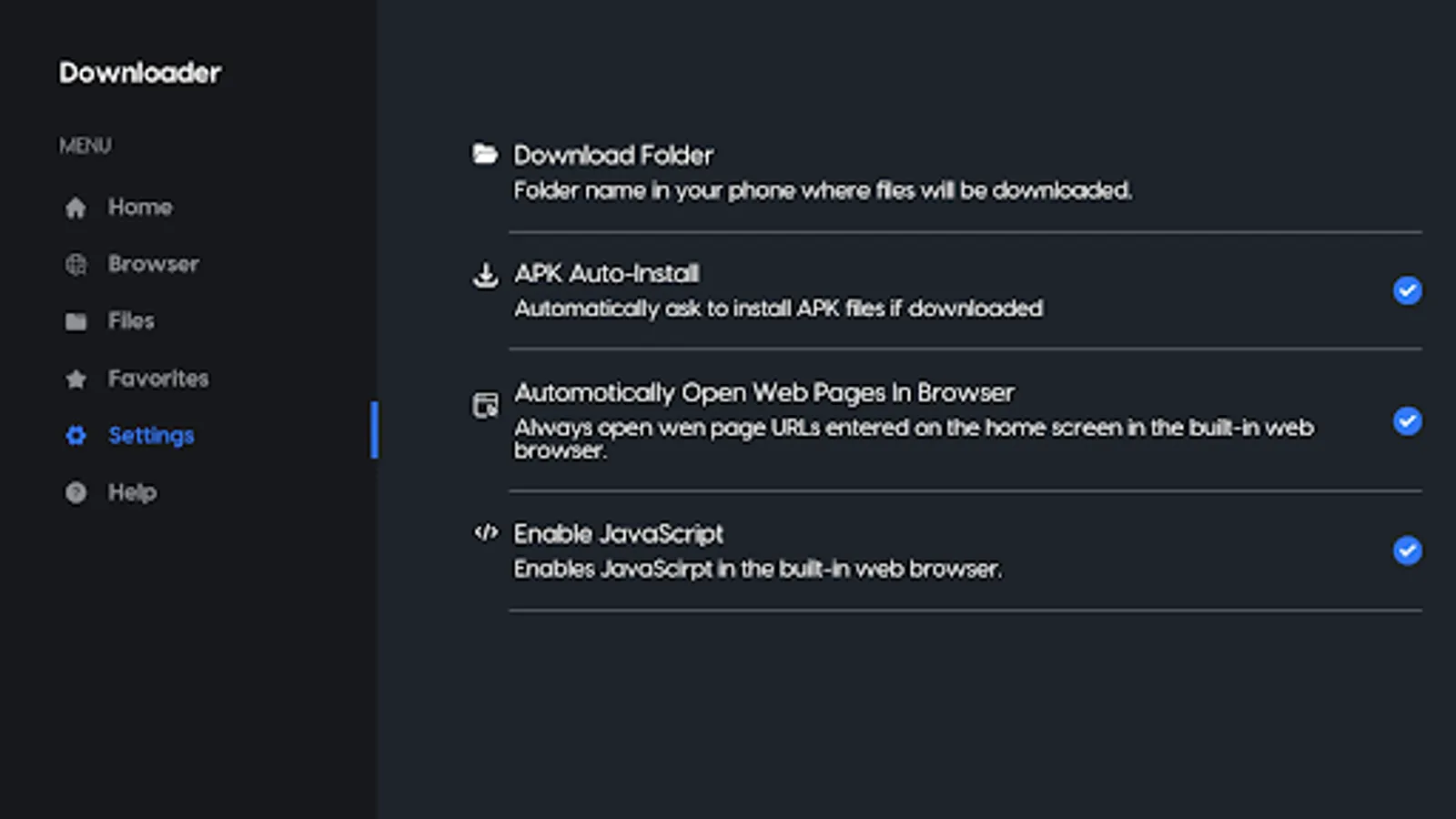This screenshot has width=1456, height=819.
Task: Open the Download Folder setting
Action: (x=613, y=155)
